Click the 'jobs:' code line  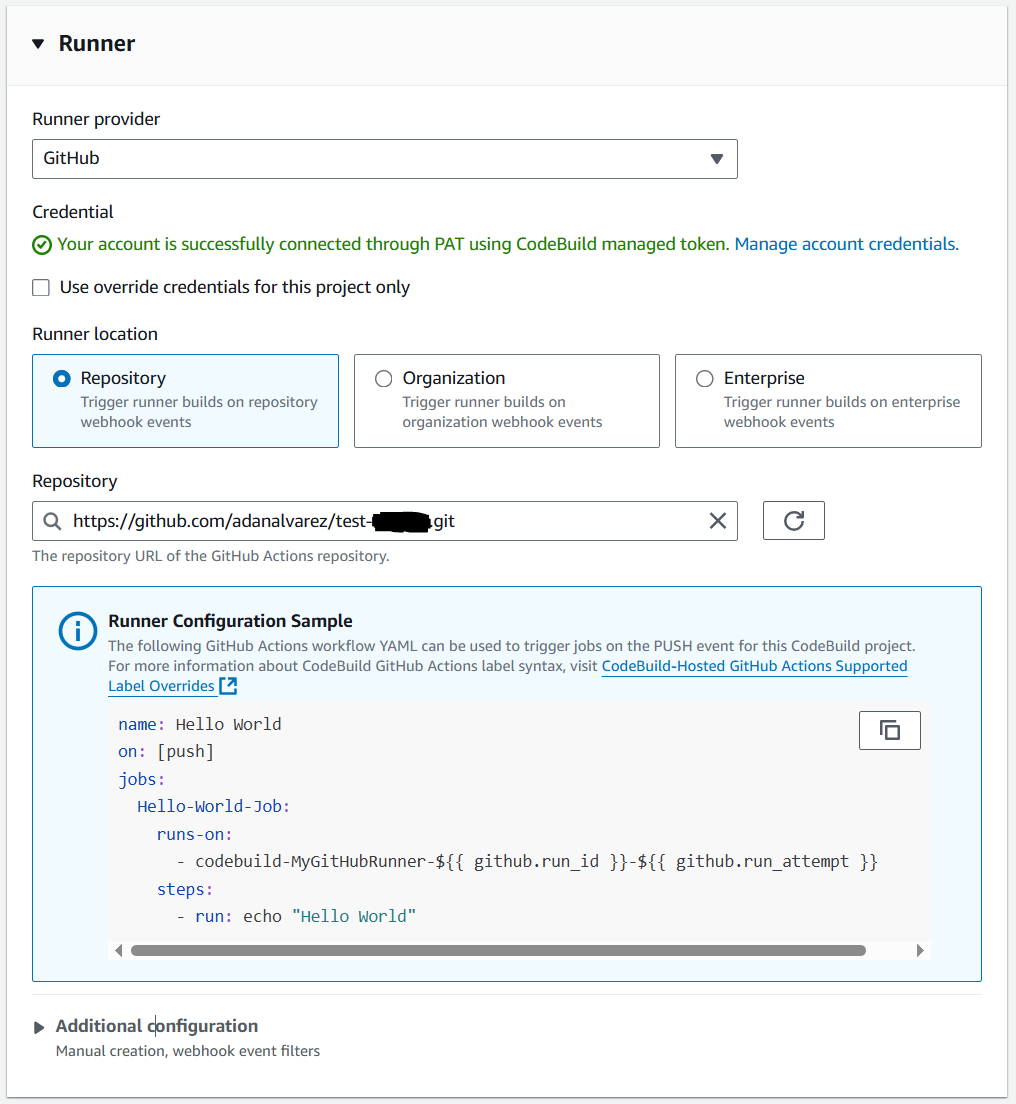click(142, 779)
